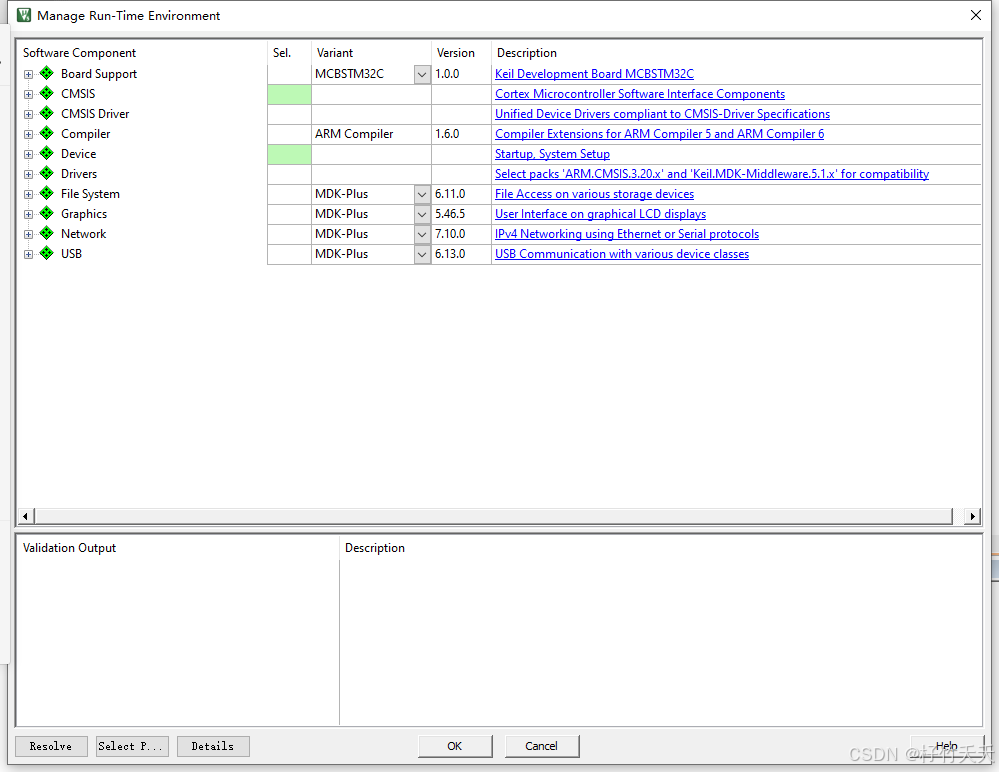Click the Graphics component diamond icon
999x772 pixels.
(47, 213)
